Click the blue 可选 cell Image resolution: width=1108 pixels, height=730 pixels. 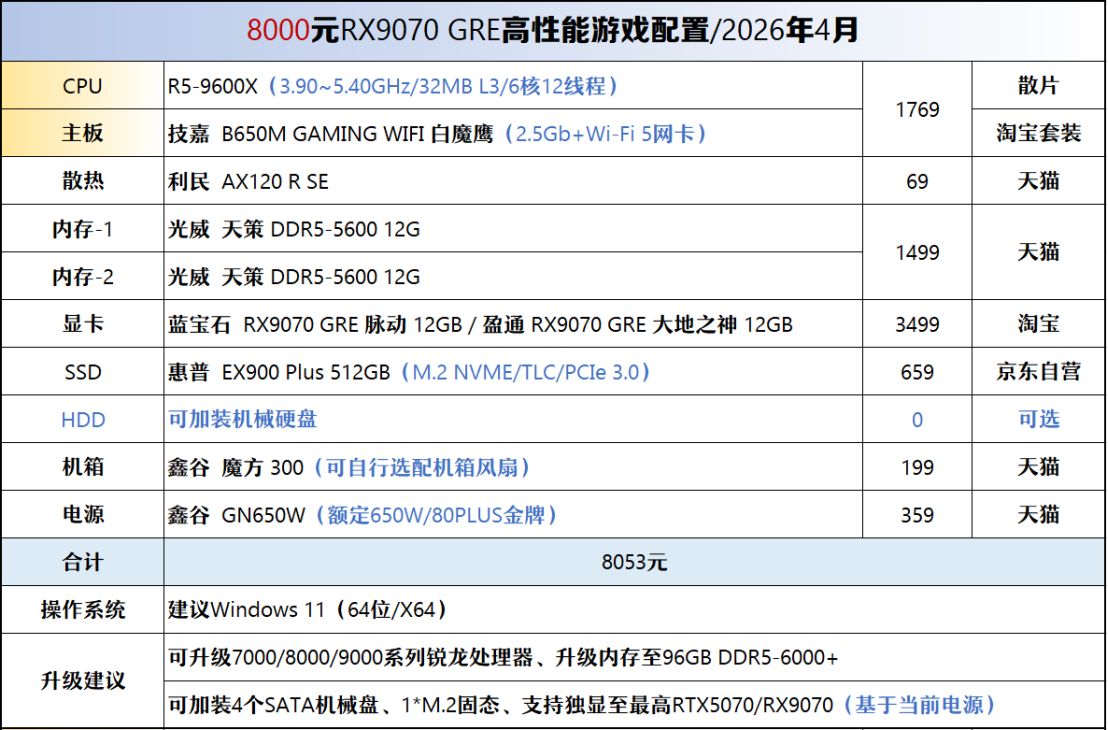1039,419
